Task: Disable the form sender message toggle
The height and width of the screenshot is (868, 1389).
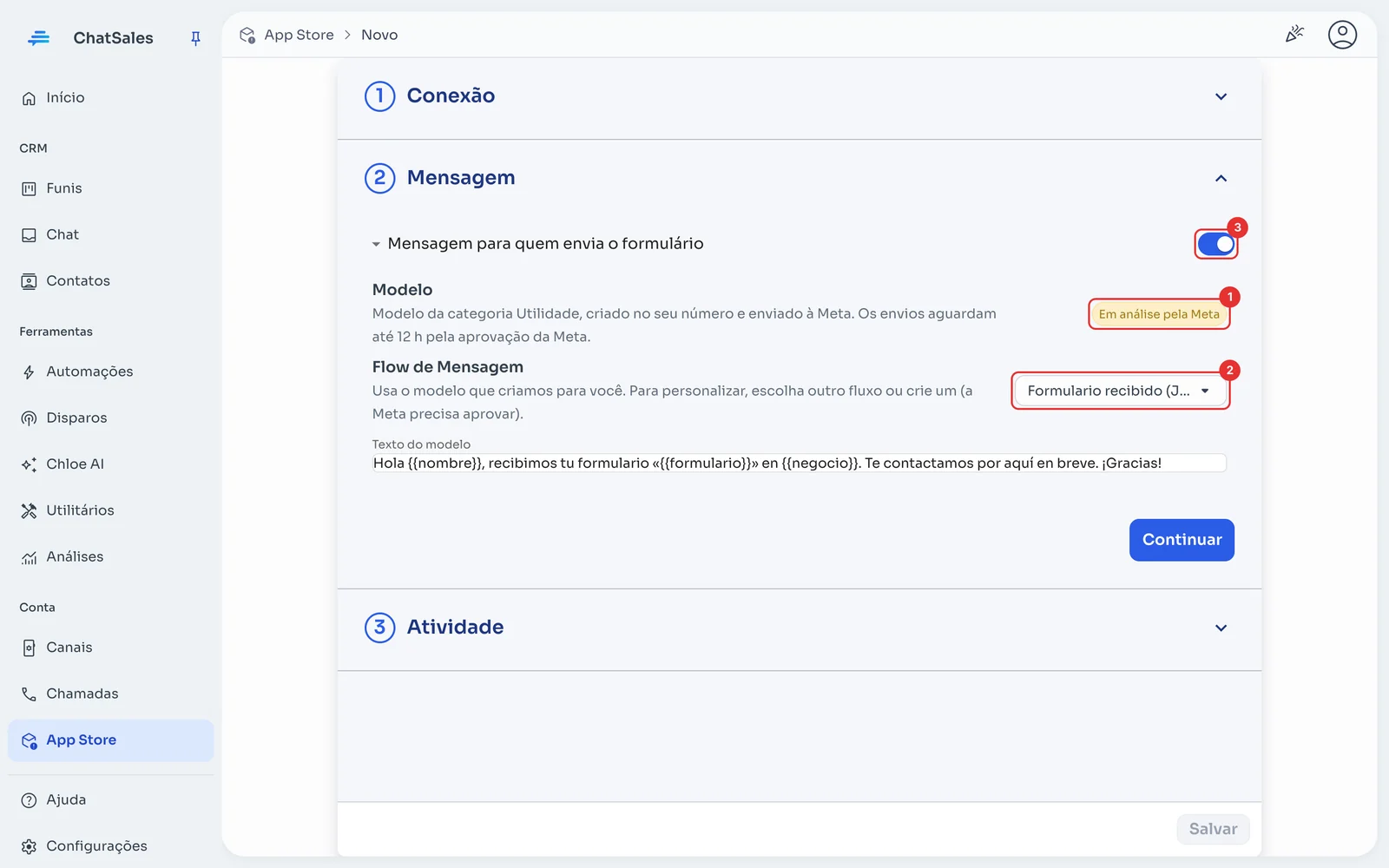Action: tap(1215, 245)
